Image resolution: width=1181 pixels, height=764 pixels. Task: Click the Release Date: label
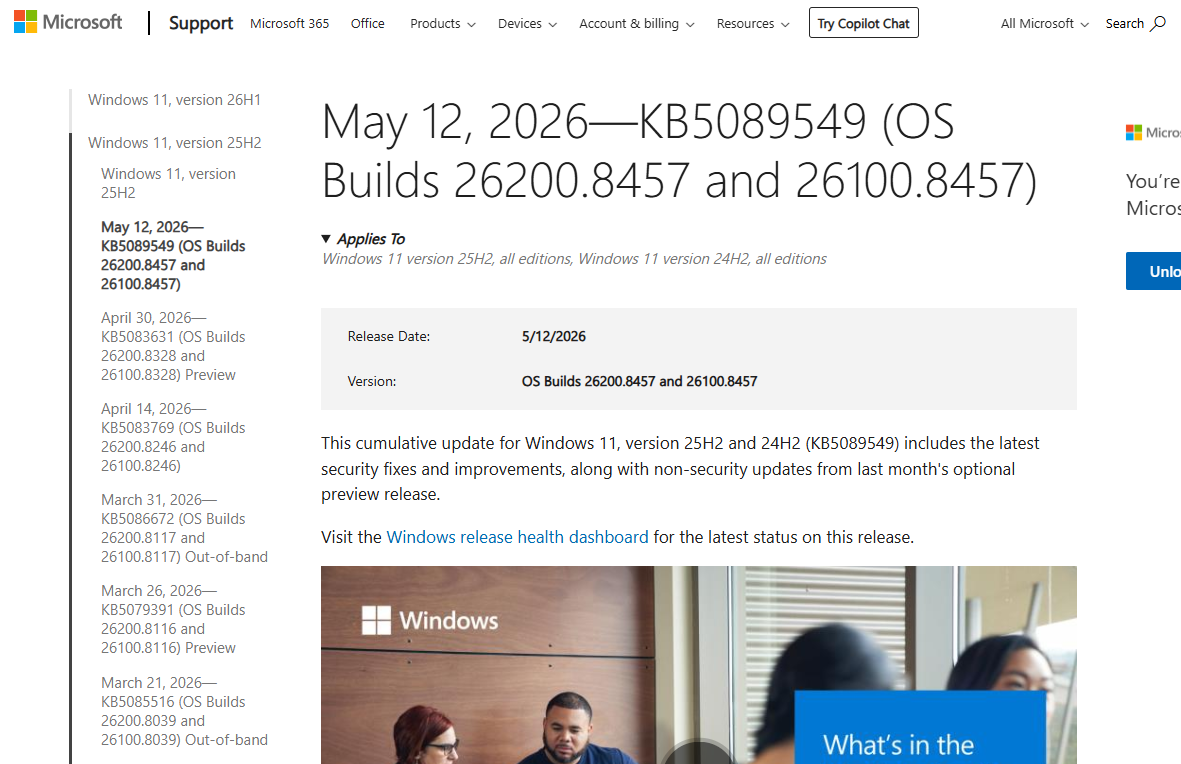pos(389,336)
